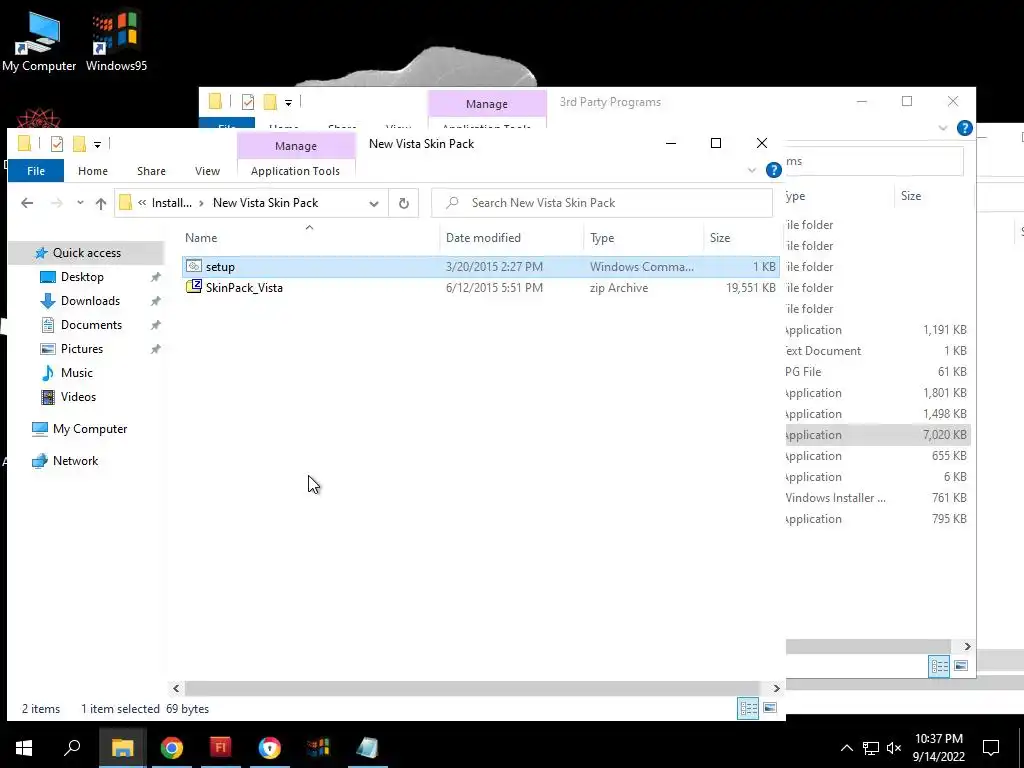Open Music in the navigation pane
Screen dimensions: 1024x768
click(x=76, y=373)
